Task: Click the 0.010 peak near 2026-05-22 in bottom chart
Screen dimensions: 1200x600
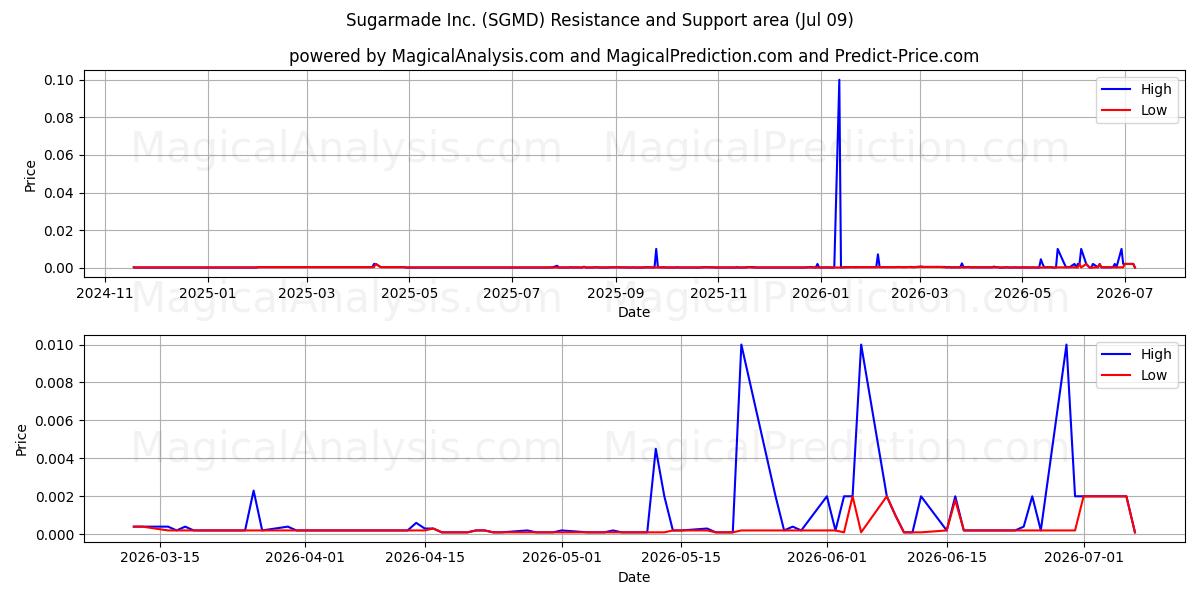Action: (741, 345)
